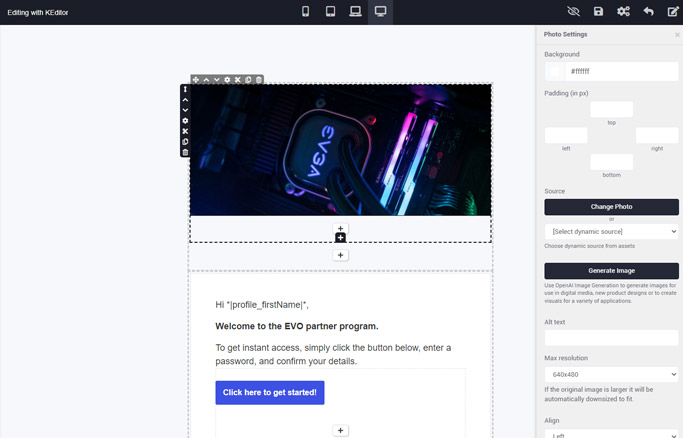Click container drag handle in the black side toolbar
This screenshot has width=683, height=438.
coord(185,89)
